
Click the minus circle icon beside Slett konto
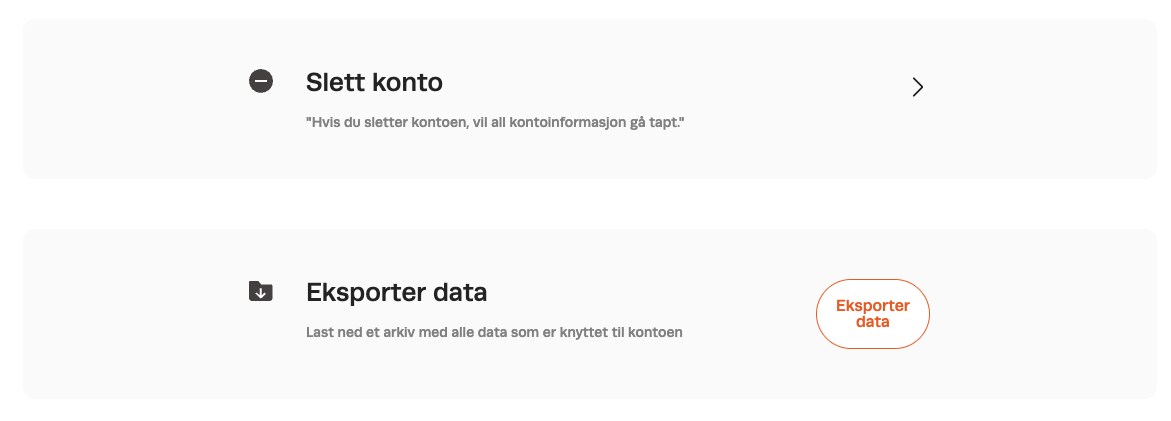click(261, 81)
